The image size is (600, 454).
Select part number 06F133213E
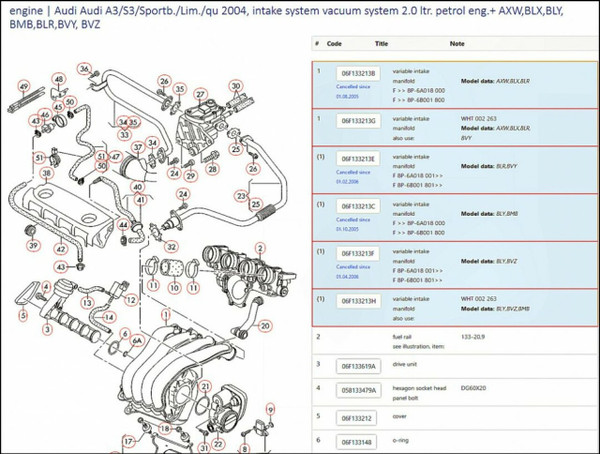[358, 159]
